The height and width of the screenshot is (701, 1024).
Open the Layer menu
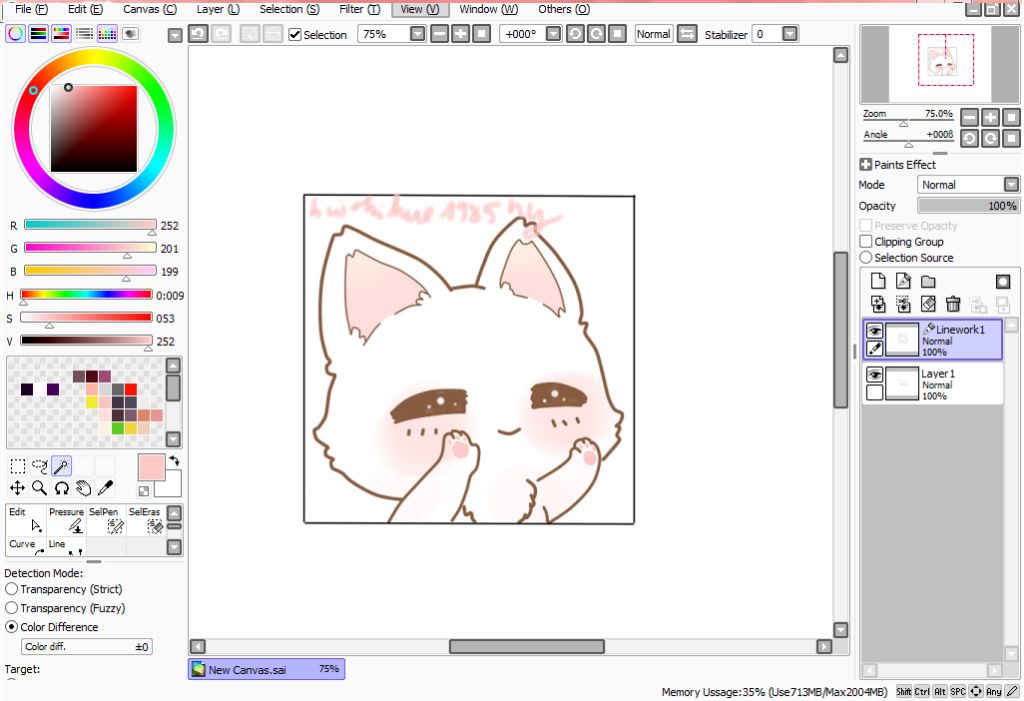click(218, 9)
